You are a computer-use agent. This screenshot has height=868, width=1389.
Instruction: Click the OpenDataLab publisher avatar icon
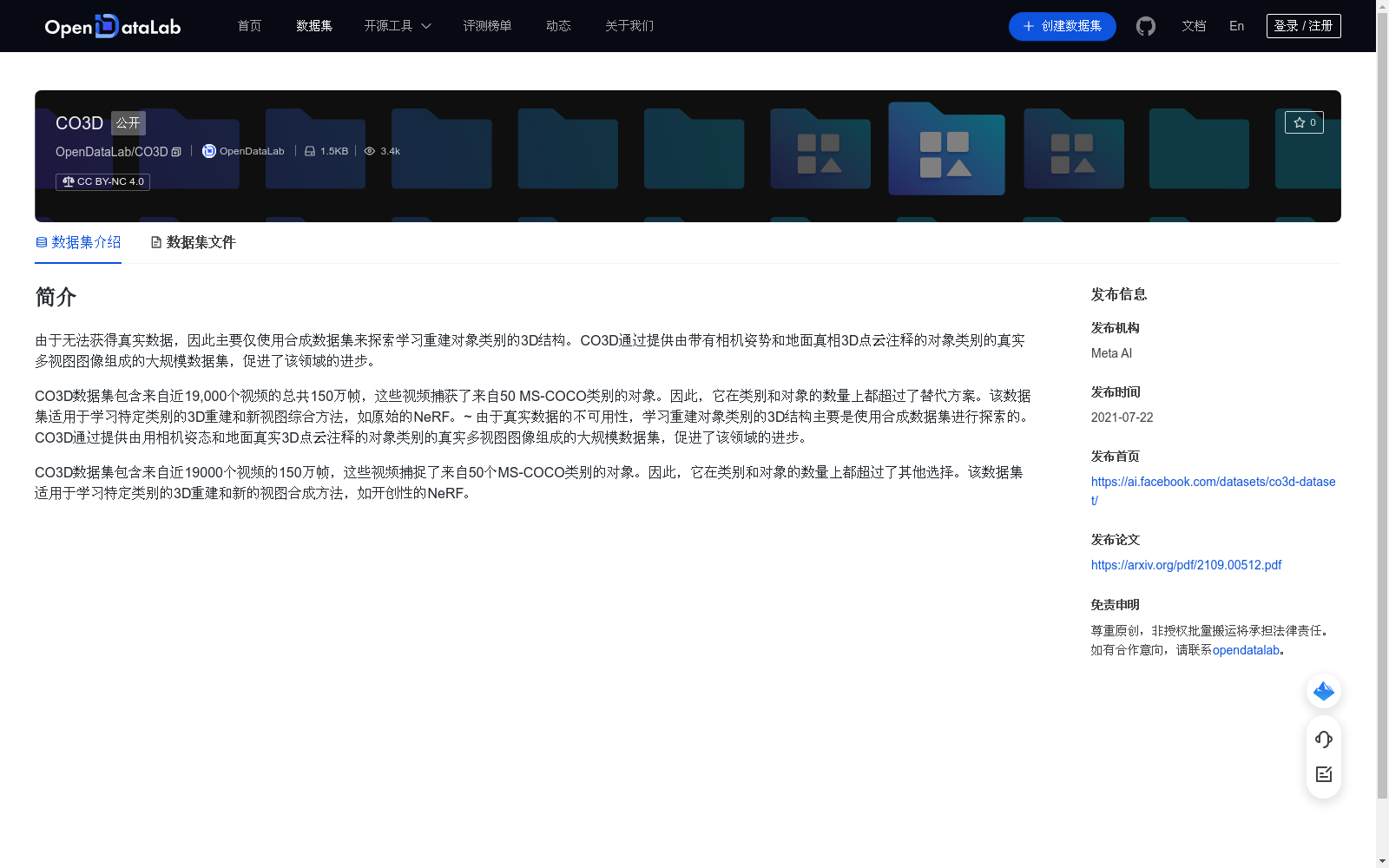coord(208,151)
